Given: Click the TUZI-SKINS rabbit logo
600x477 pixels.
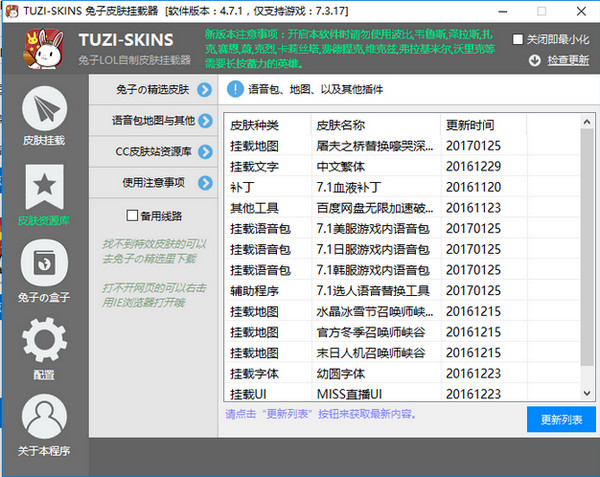Looking at the screenshot, I should point(43,49).
